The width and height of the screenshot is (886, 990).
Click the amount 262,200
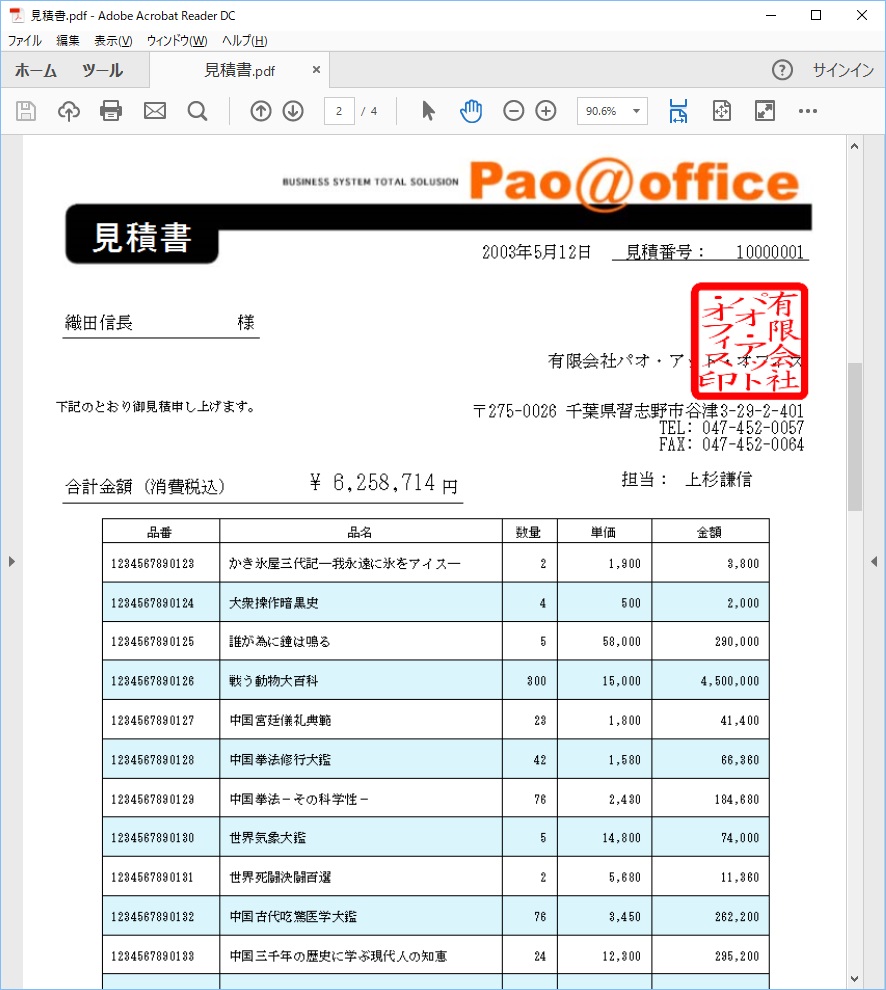737,917
